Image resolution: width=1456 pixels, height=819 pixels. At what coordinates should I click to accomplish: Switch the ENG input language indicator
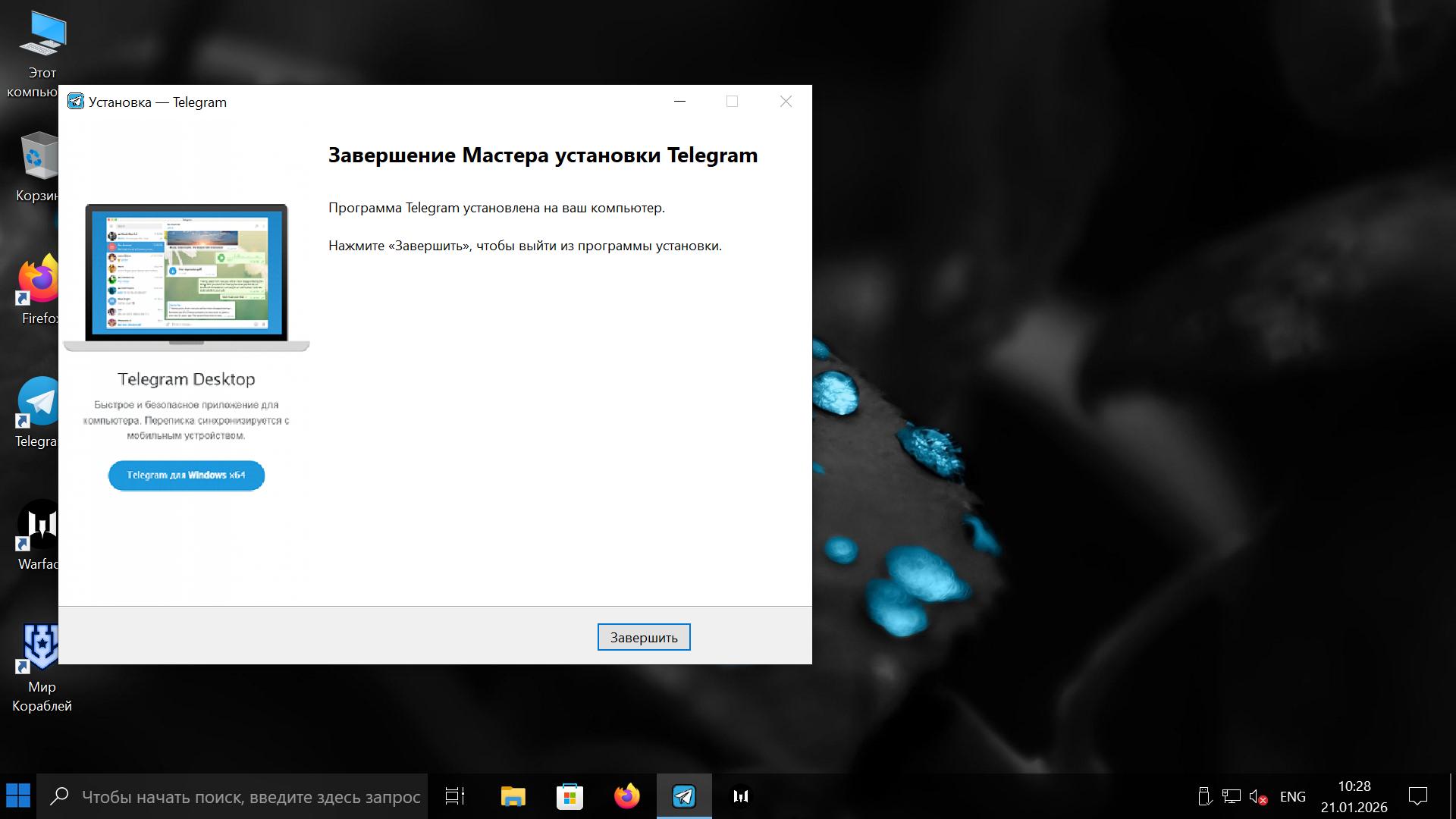[1292, 797]
